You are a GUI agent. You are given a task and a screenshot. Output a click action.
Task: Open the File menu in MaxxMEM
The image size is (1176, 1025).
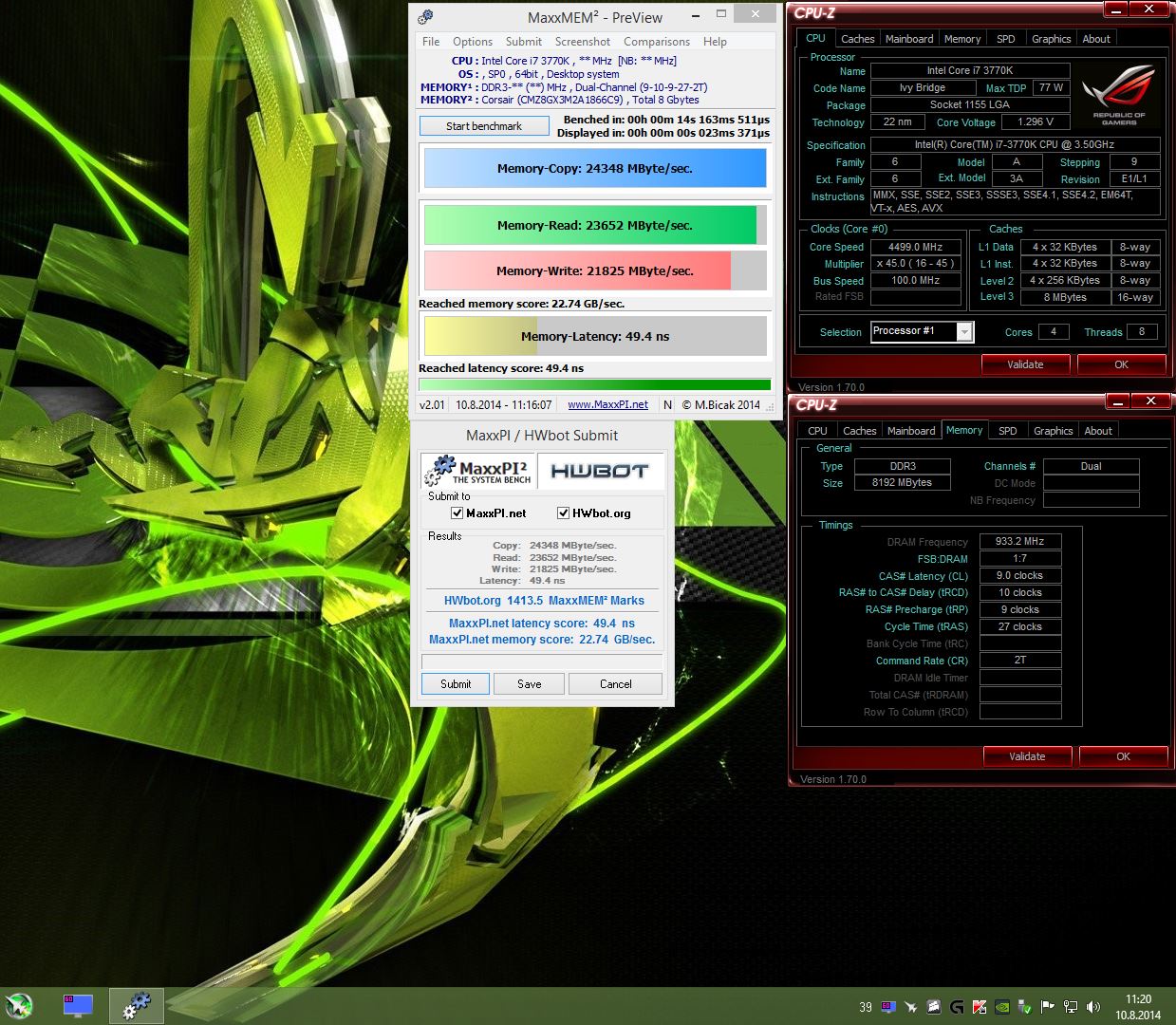coord(431,42)
